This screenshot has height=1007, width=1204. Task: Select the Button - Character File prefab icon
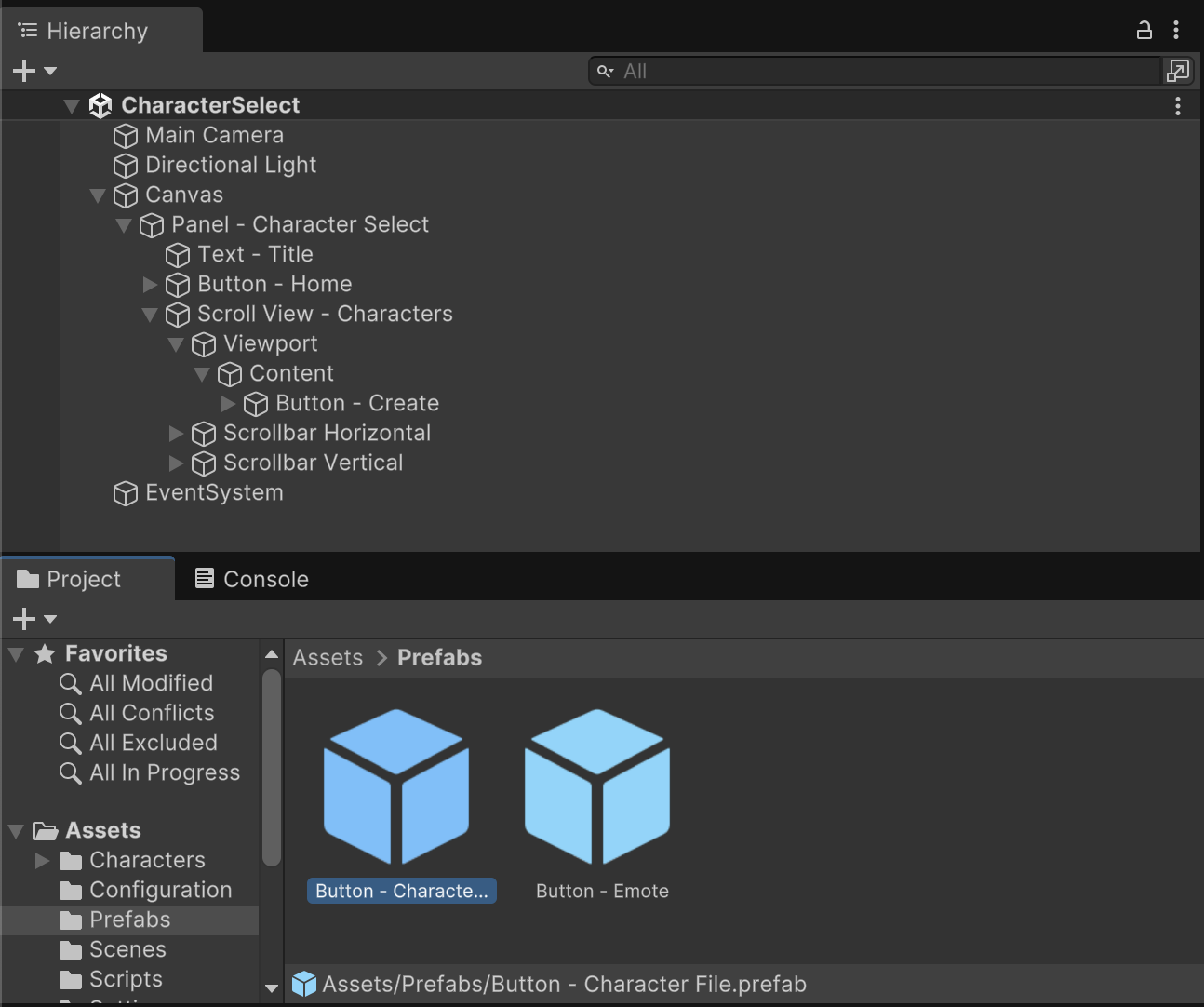(396, 787)
